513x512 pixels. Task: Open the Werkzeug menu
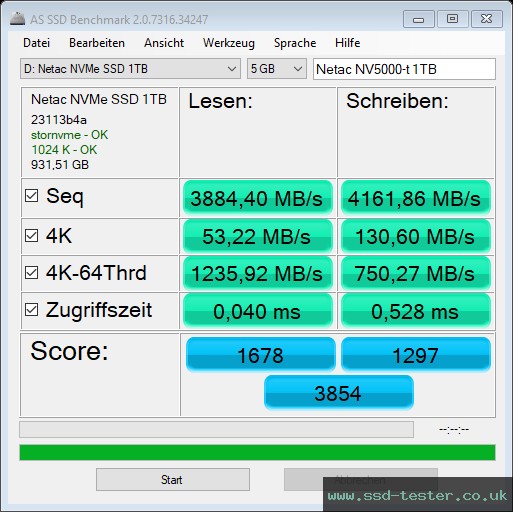click(x=229, y=43)
